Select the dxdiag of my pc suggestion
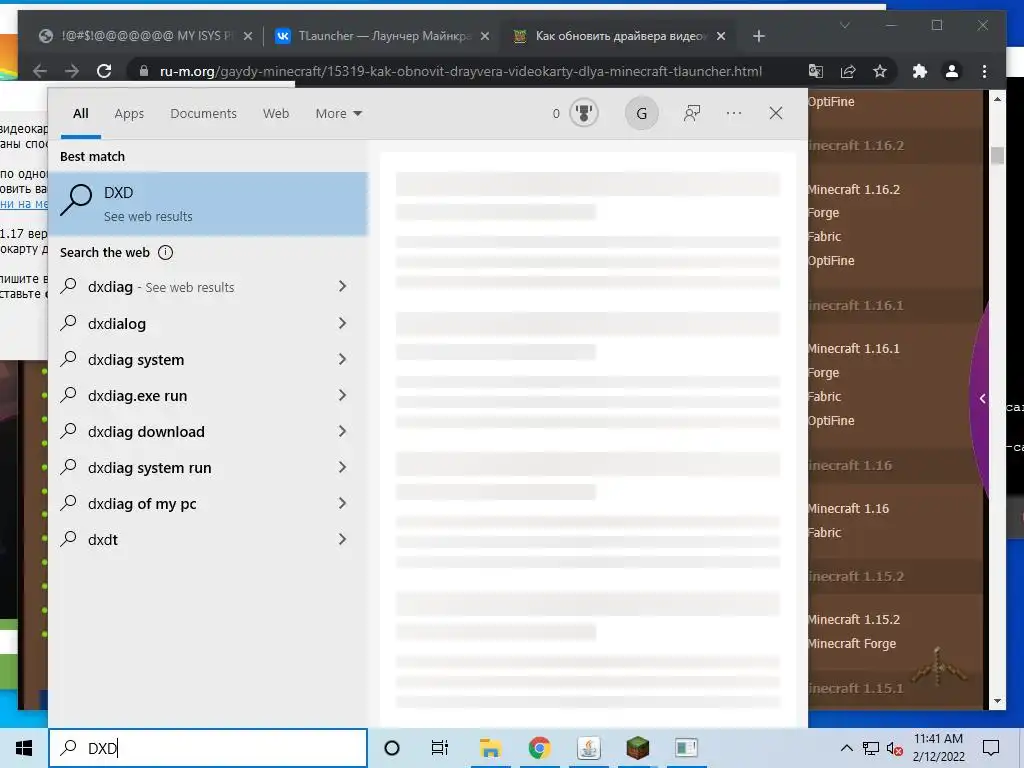This screenshot has width=1024, height=768. [208, 503]
